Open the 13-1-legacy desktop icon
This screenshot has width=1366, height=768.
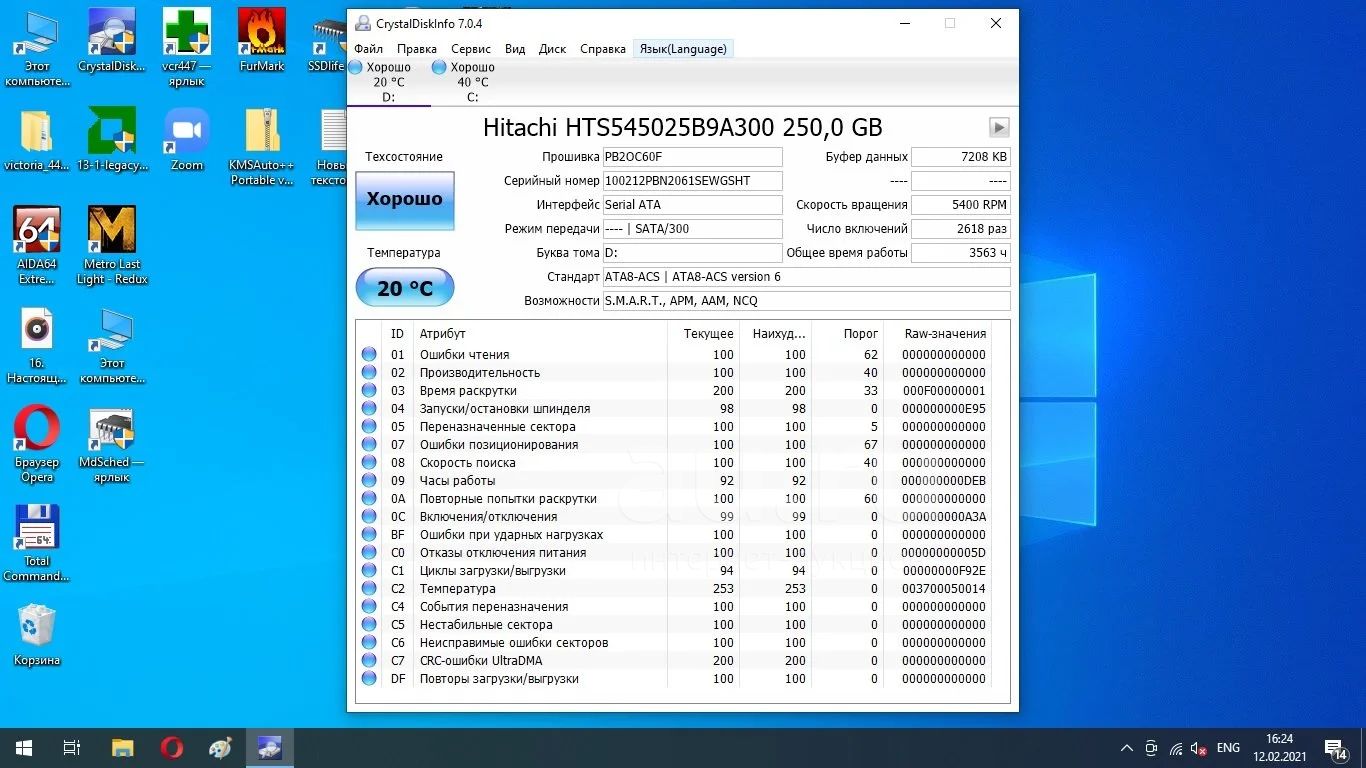pyautogui.click(x=112, y=141)
